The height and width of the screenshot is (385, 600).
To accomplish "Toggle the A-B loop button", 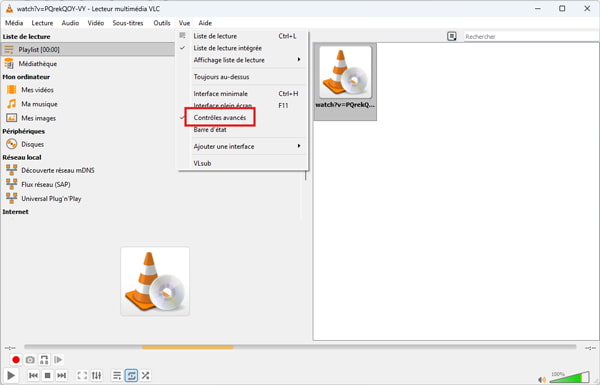I will pos(44,360).
